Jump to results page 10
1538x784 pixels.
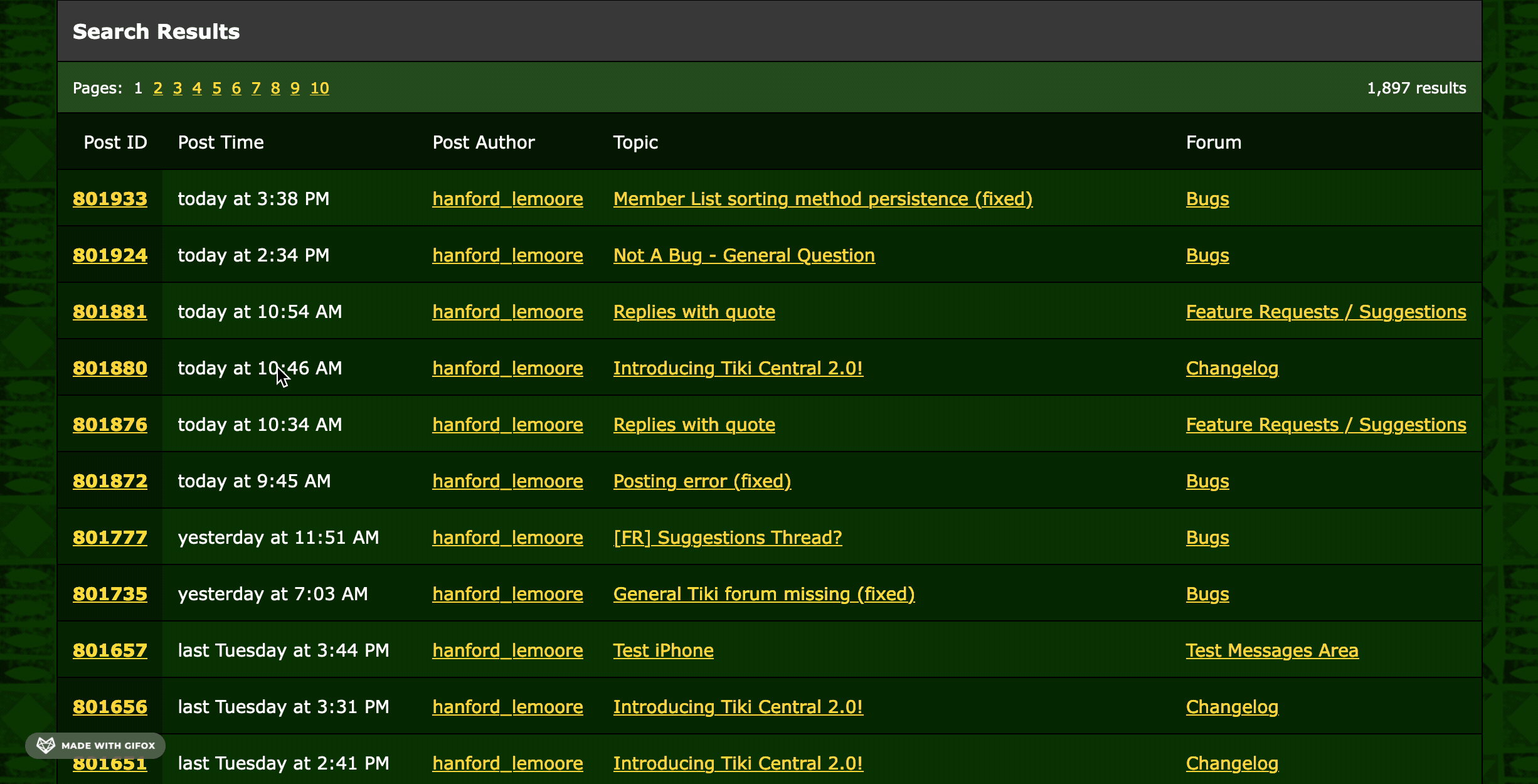pos(319,88)
